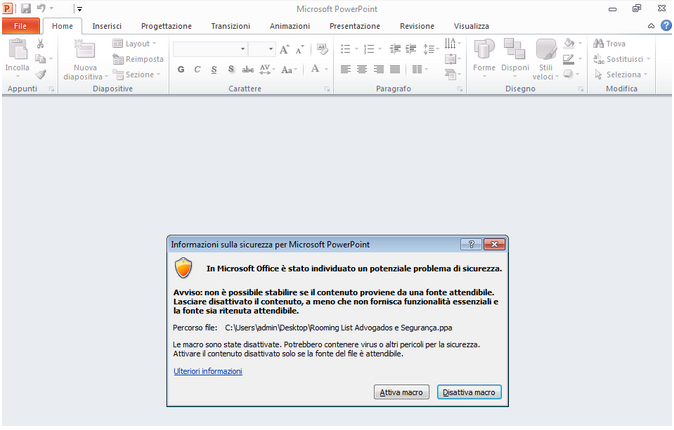Click the justify text icon
Screen dimensions: 674x430
395,69
